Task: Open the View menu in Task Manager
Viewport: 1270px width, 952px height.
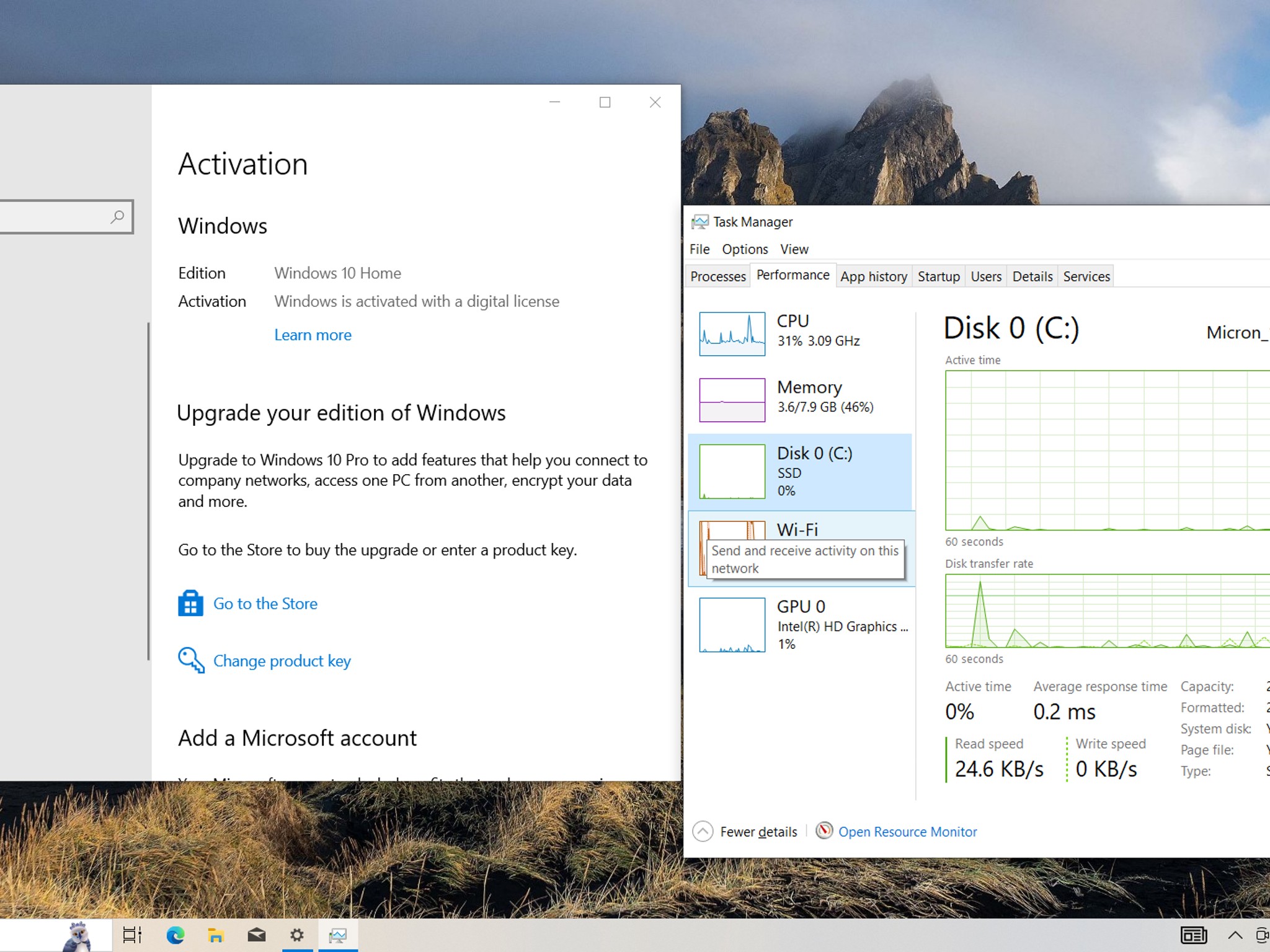Action: 794,249
